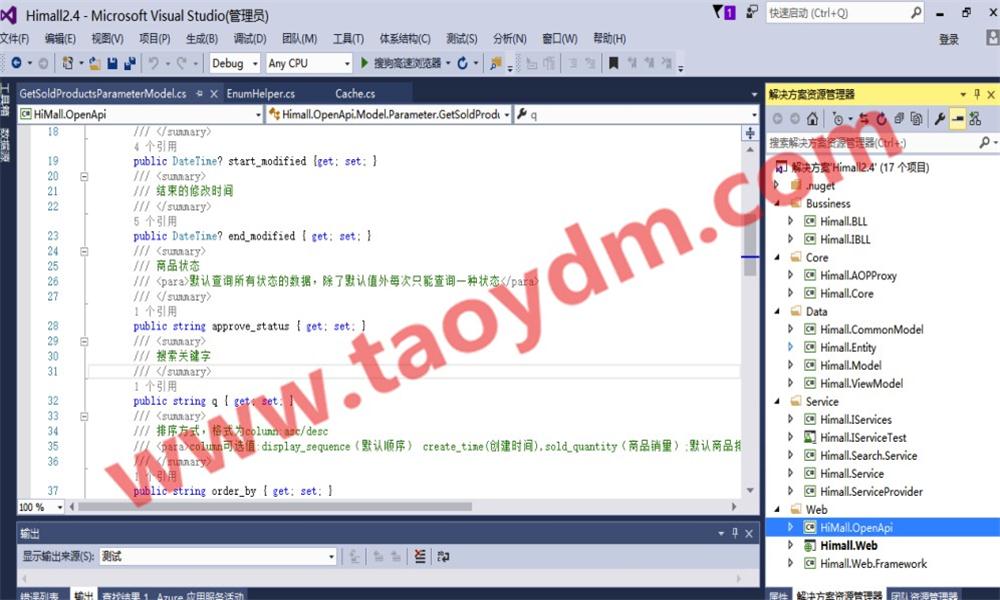This screenshot has height=600, width=1000.
Task: Open the 文件(F) menu
Action: (x=15, y=39)
